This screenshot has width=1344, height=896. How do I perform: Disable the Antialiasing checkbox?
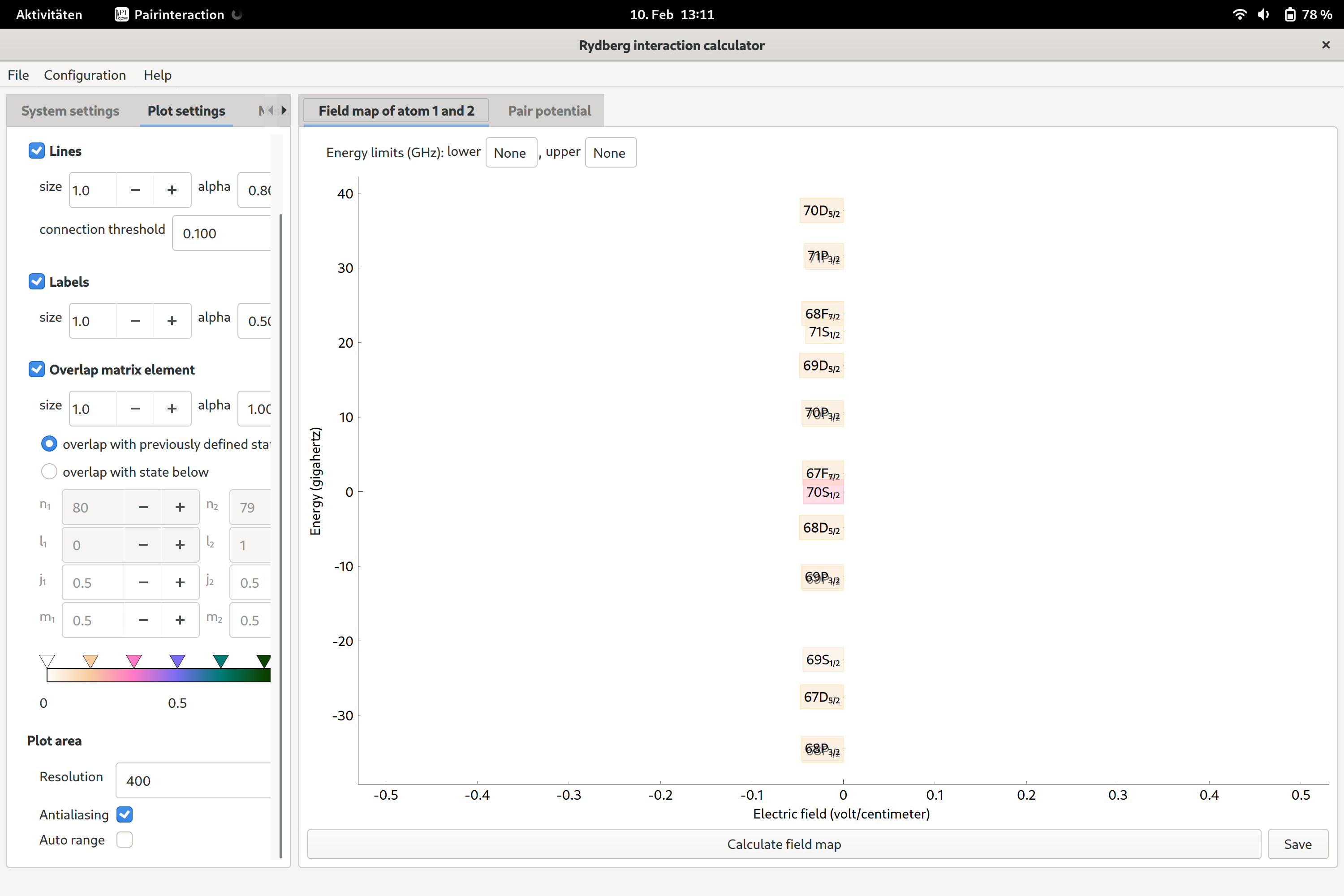[x=125, y=814]
